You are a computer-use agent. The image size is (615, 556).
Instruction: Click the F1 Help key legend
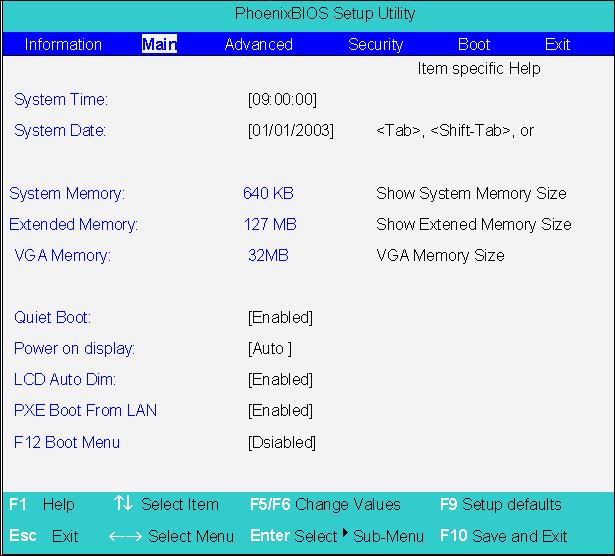coord(42,504)
